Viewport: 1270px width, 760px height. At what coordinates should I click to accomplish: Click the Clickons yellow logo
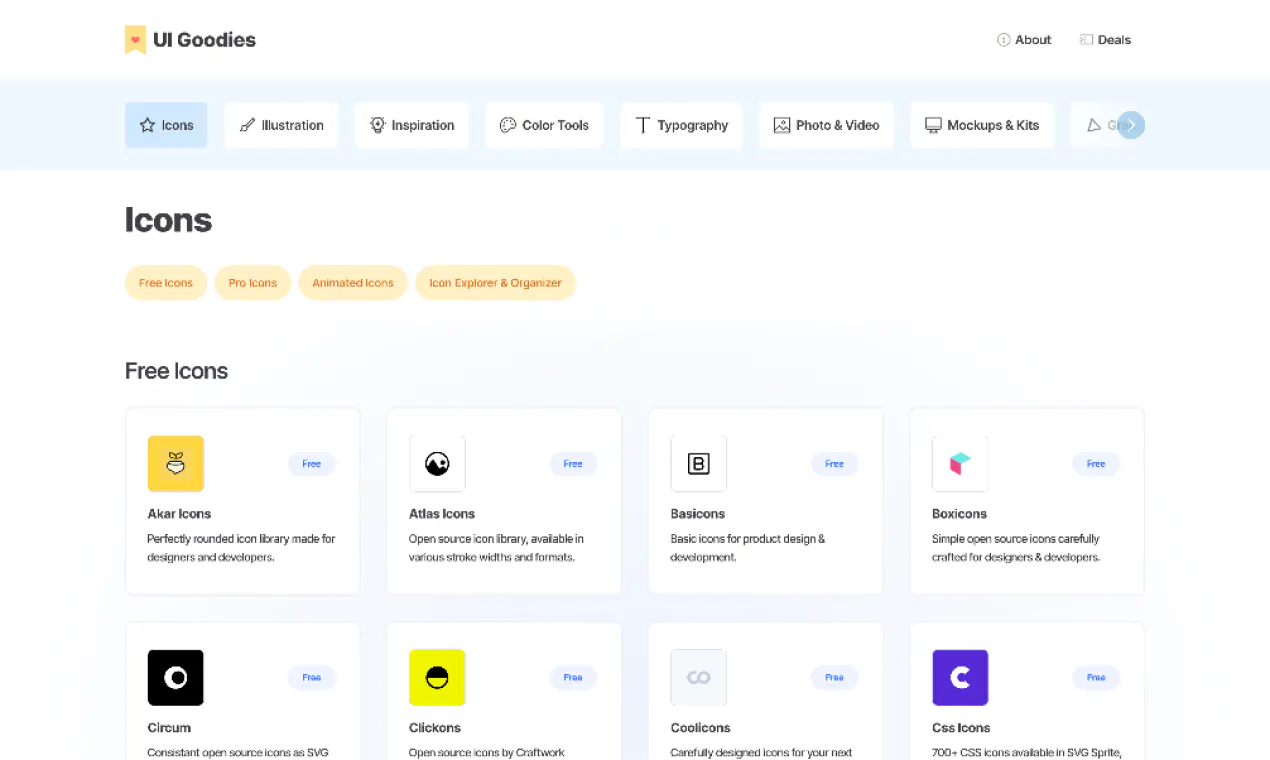click(437, 678)
